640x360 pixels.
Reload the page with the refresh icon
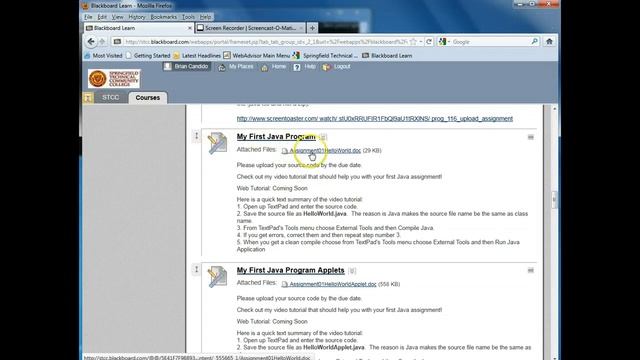429,42
